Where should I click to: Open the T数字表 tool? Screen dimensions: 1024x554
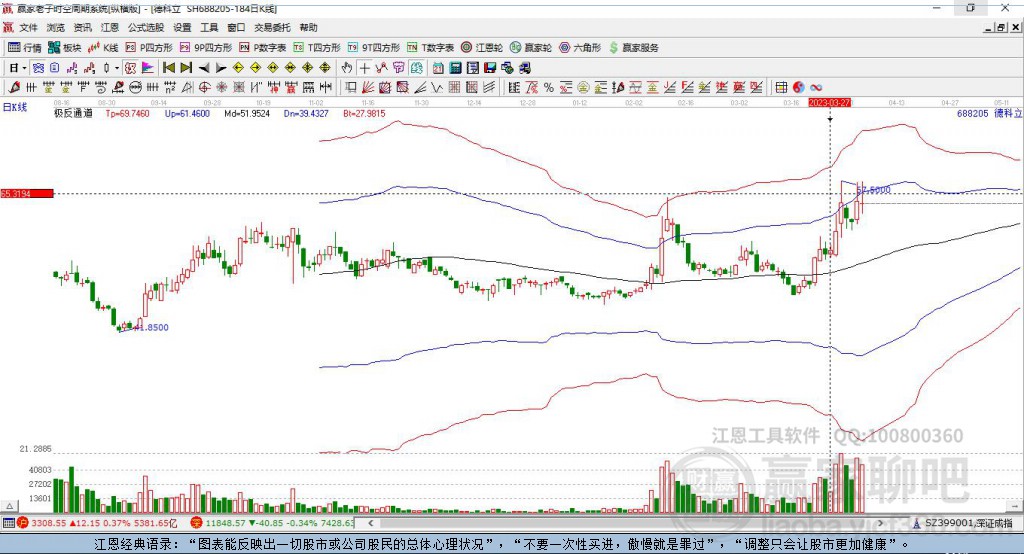(430, 48)
